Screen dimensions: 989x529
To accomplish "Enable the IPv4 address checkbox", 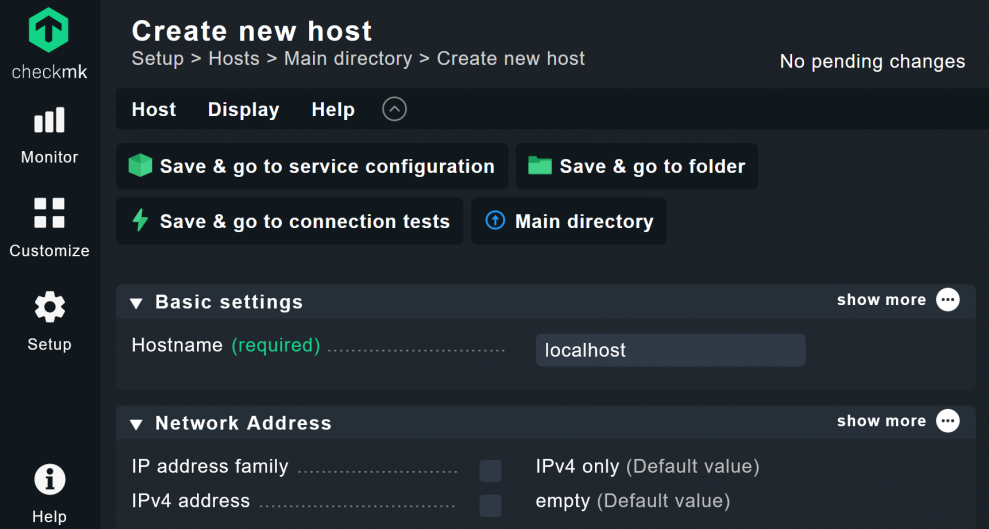I will click(x=490, y=505).
